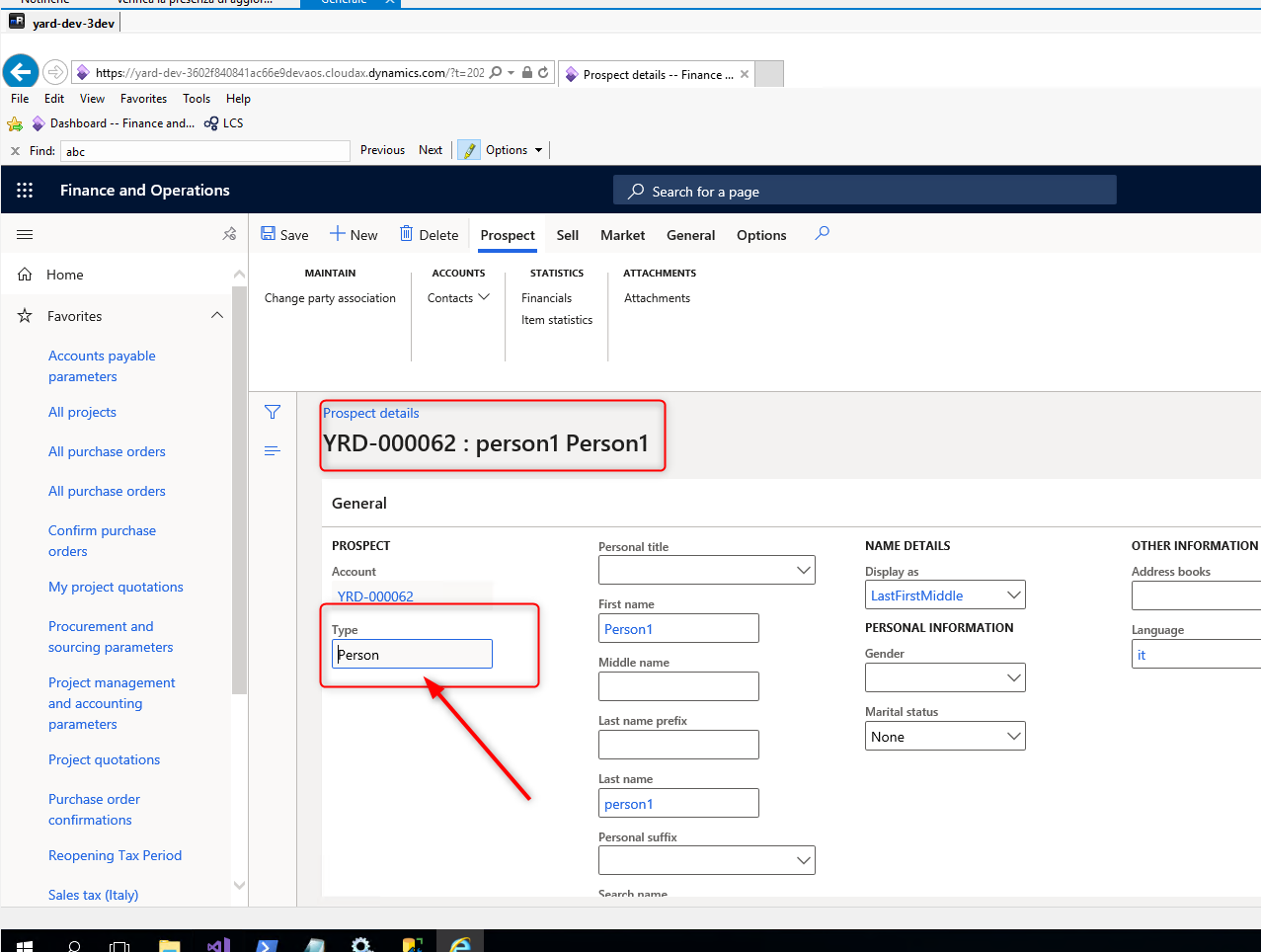Open File Explorer from the taskbar
Image resolution: width=1261 pixels, height=952 pixels.
tap(169, 946)
